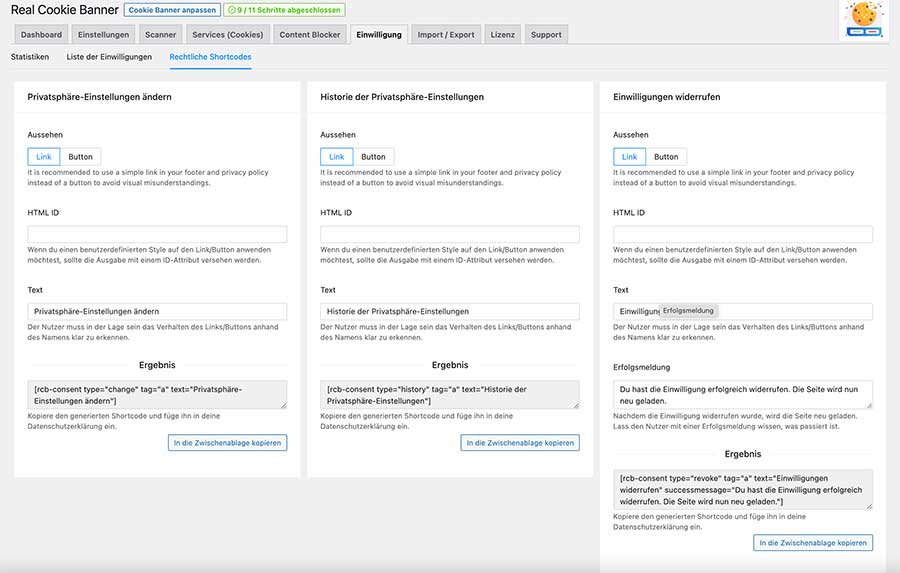Switch to the Scanner tab
Viewport: 900px width, 573px height.
click(x=160, y=35)
